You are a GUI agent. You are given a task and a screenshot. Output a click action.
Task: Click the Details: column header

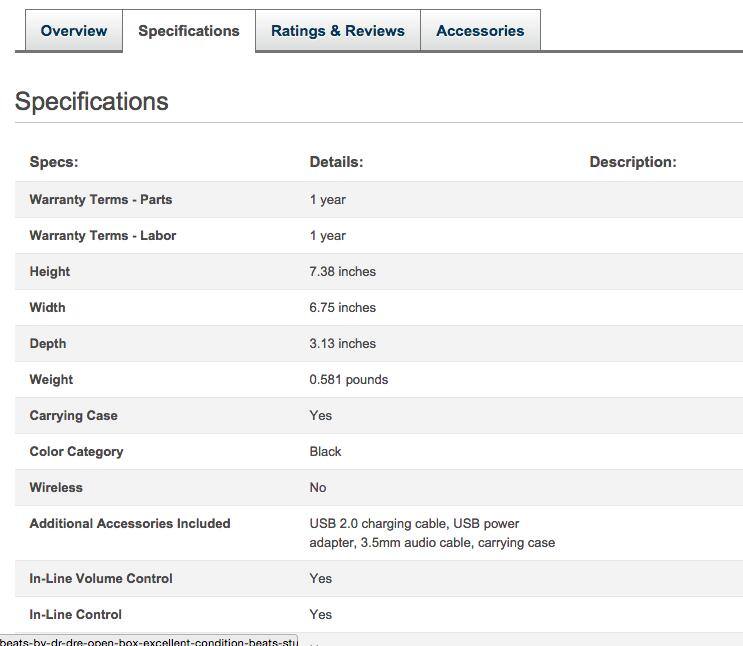point(336,162)
